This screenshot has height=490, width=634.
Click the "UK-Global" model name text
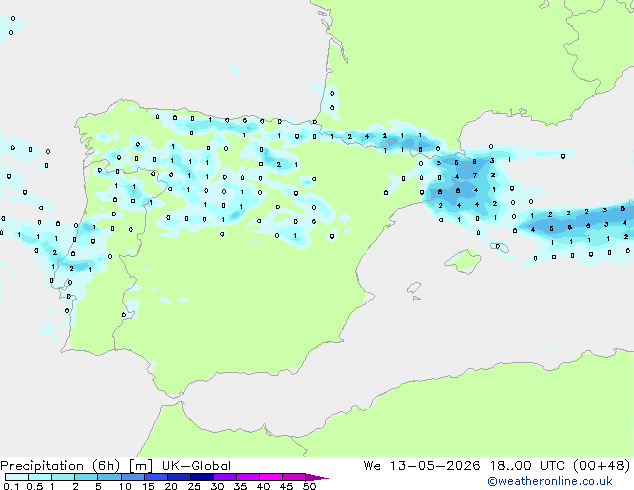[x=196, y=466]
